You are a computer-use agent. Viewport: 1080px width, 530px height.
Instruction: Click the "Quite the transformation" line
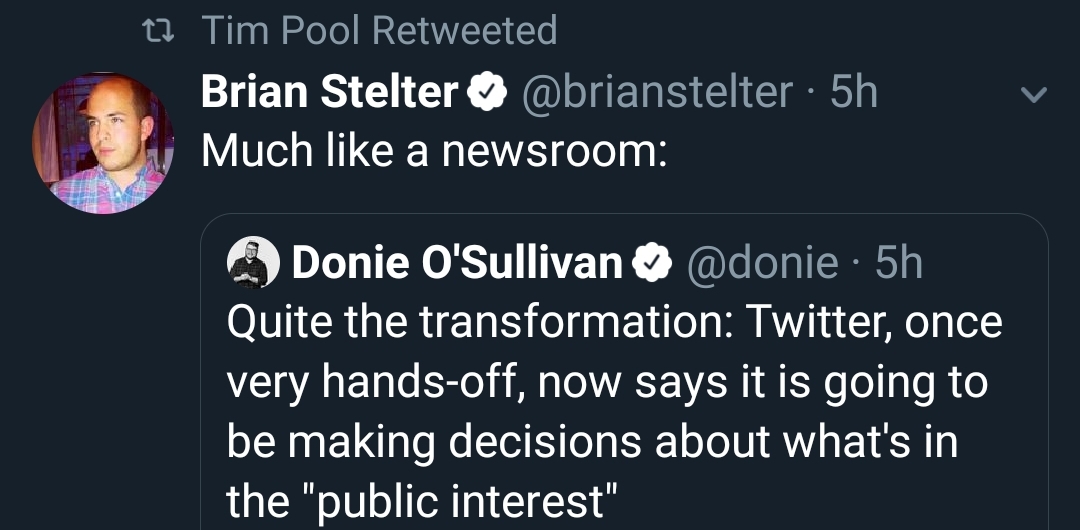pos(614,323)
